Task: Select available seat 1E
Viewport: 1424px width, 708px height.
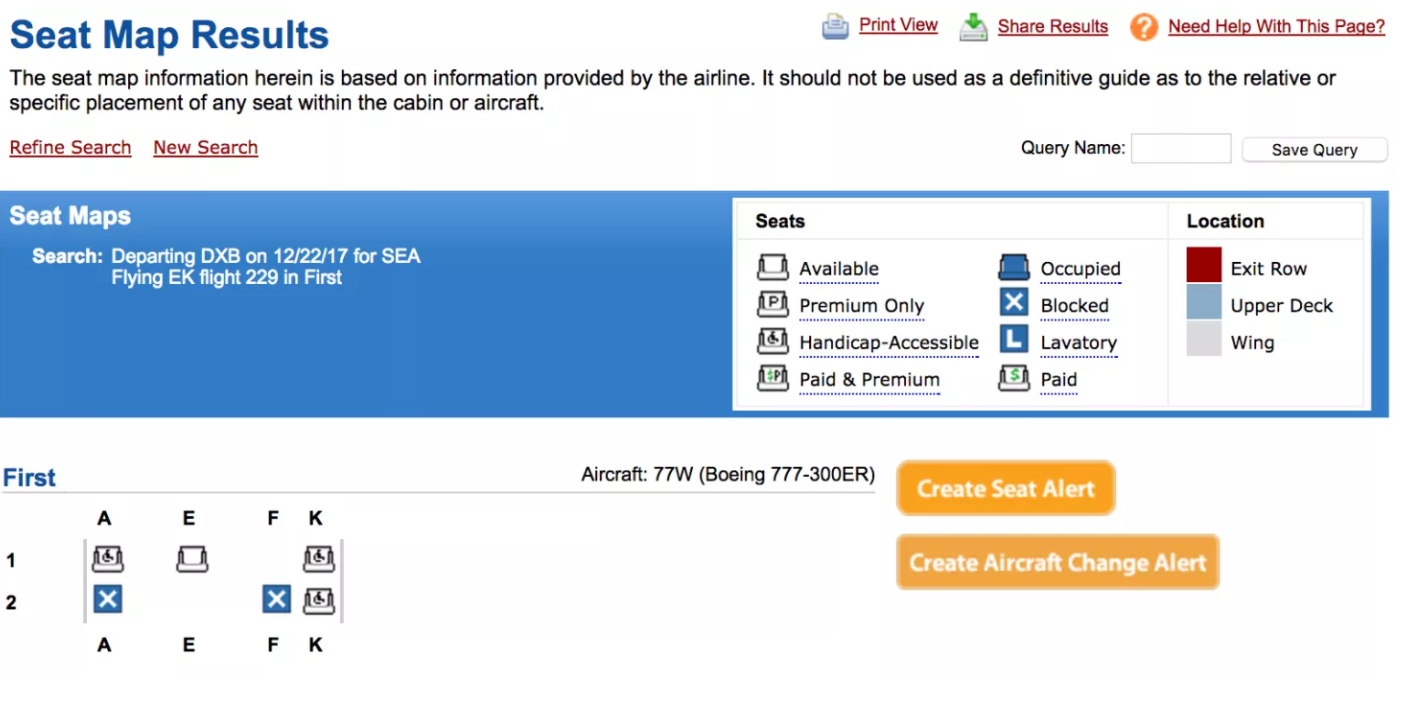Action: 192,558
